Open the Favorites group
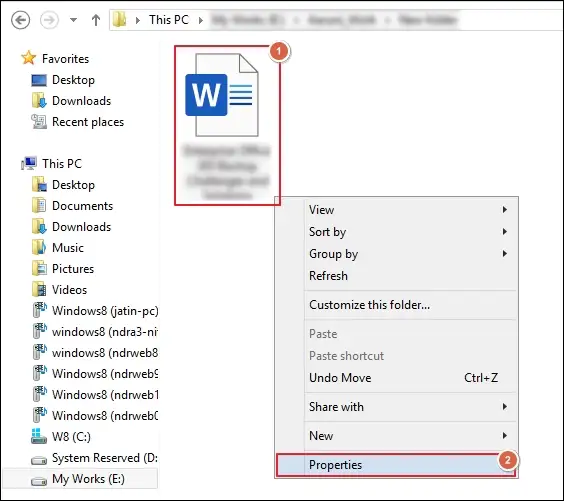The height and width of the screenshot is (501, 564). click(x=65, y=59)
